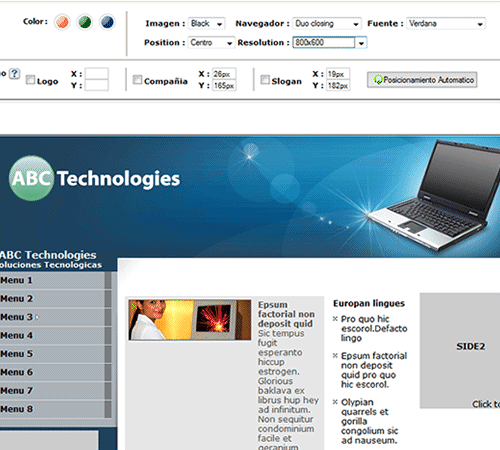The image size is (500, 450).
Task: Select the blue color theme ball
Action: (x=107, y=22)
